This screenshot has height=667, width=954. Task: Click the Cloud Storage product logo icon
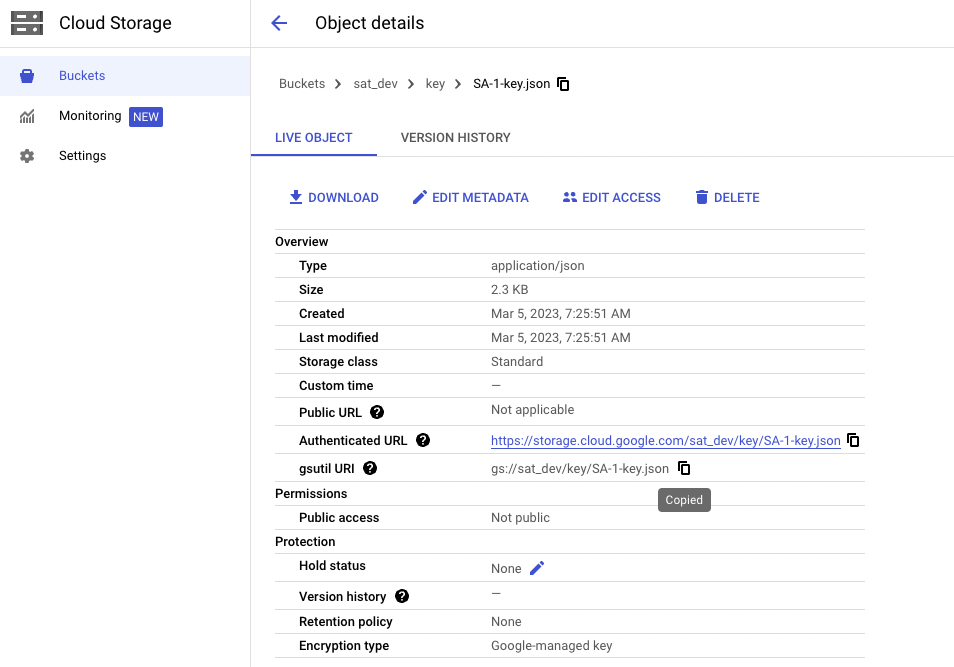pyautogui.click(x=27, y=23)
